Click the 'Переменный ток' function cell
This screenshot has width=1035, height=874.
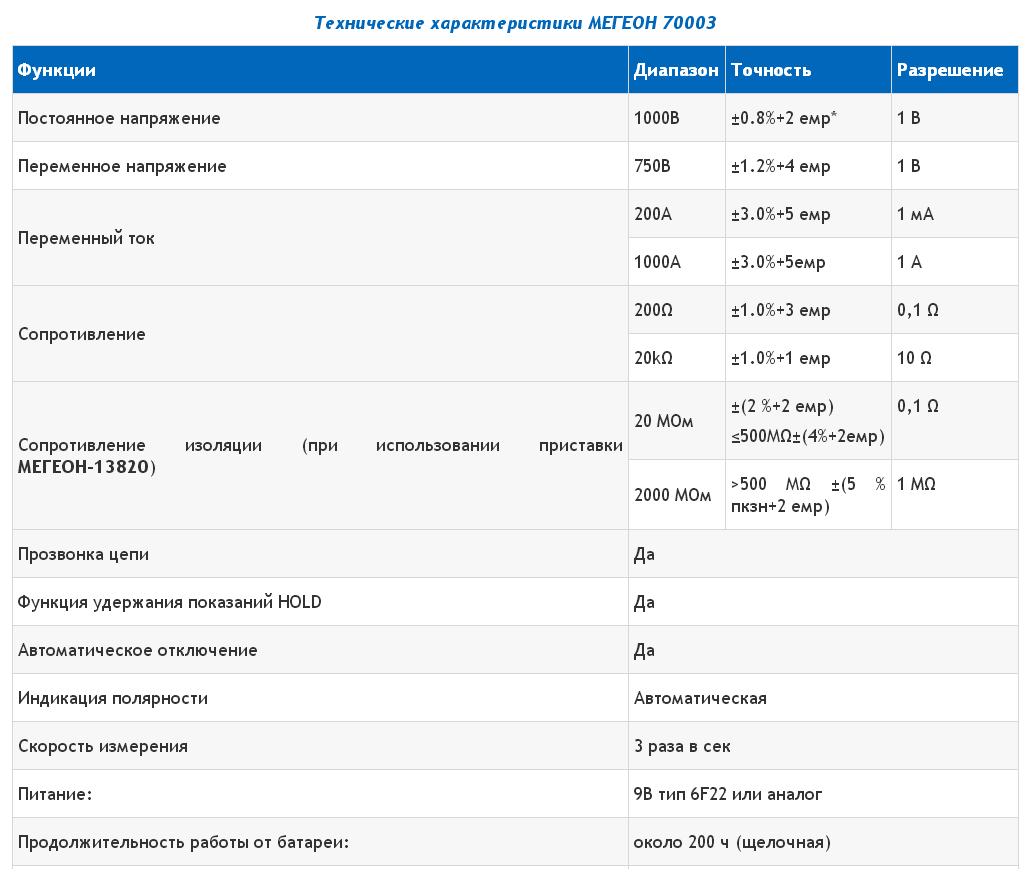point(86,238)
